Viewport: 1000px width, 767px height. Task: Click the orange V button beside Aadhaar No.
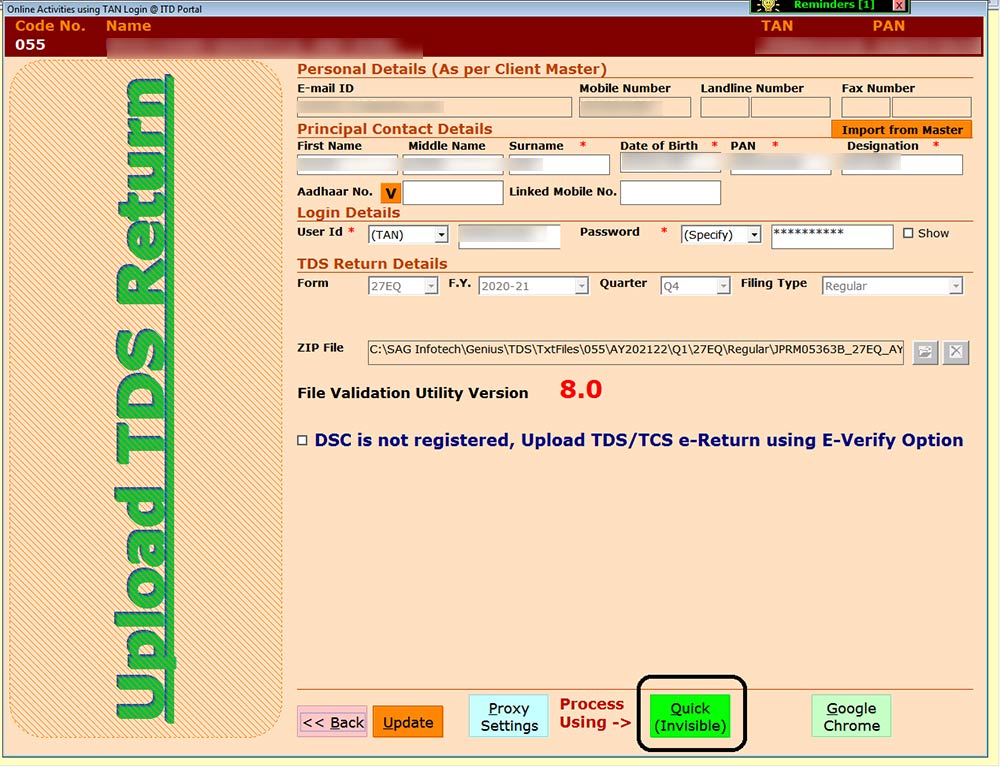tap(390, 193)
